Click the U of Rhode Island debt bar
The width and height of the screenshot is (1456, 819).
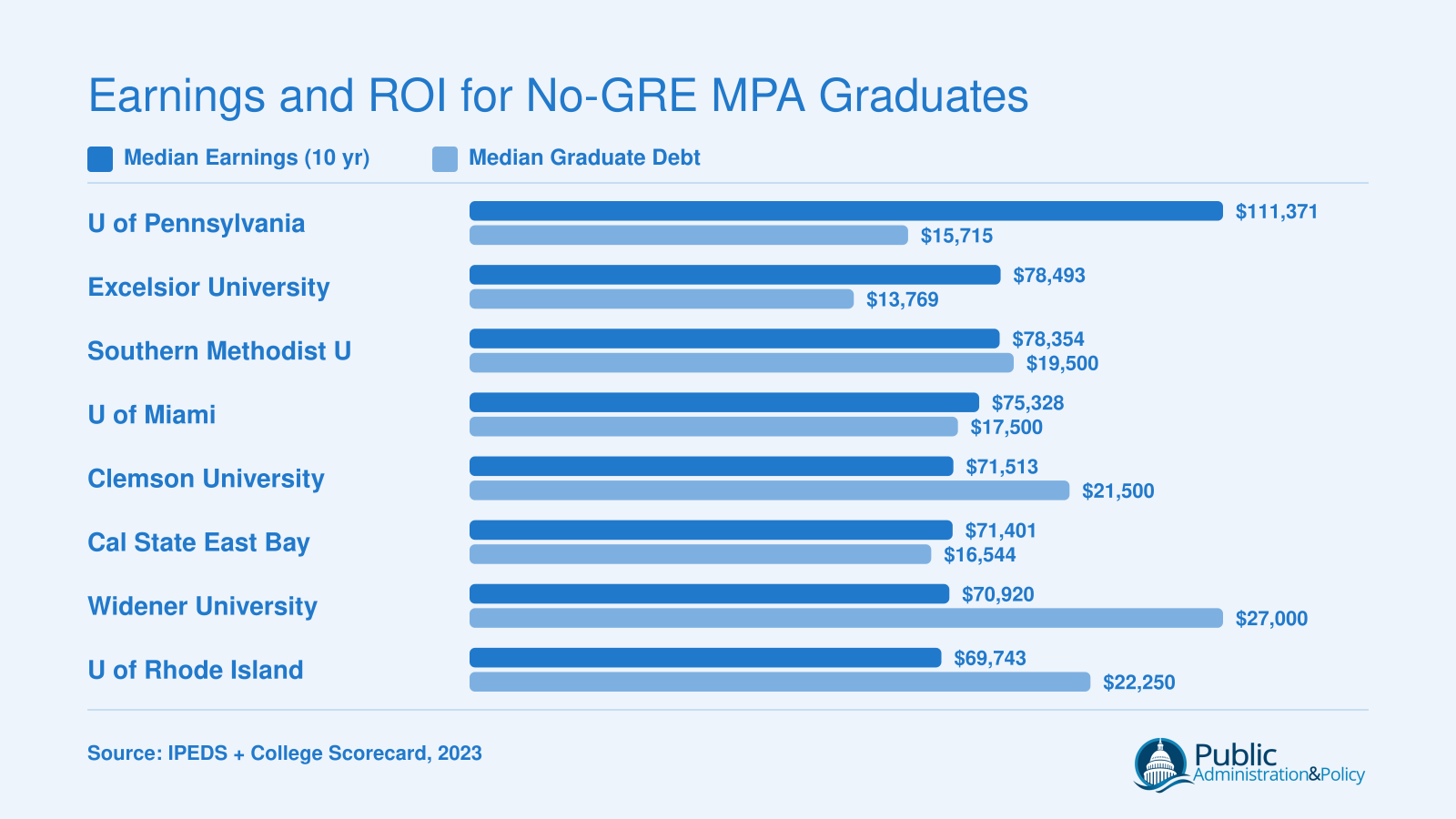coord(780,682)
